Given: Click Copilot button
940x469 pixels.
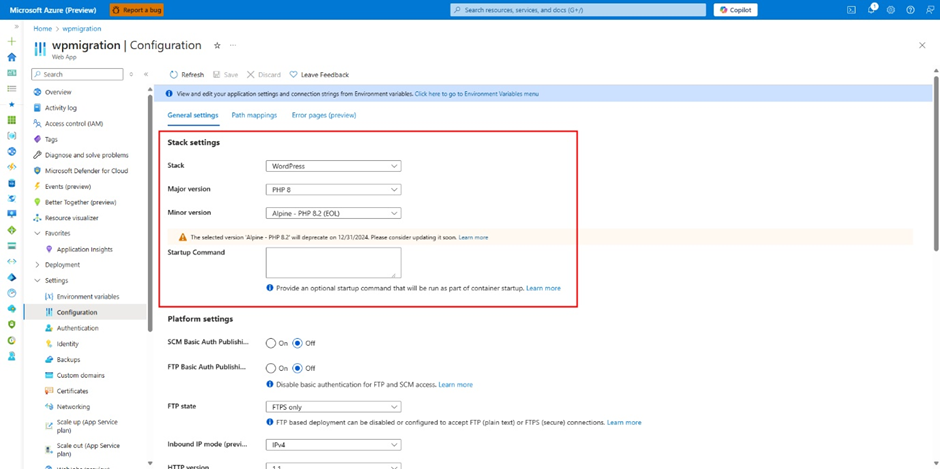Looking at the screenshot, I should point(736,10).
